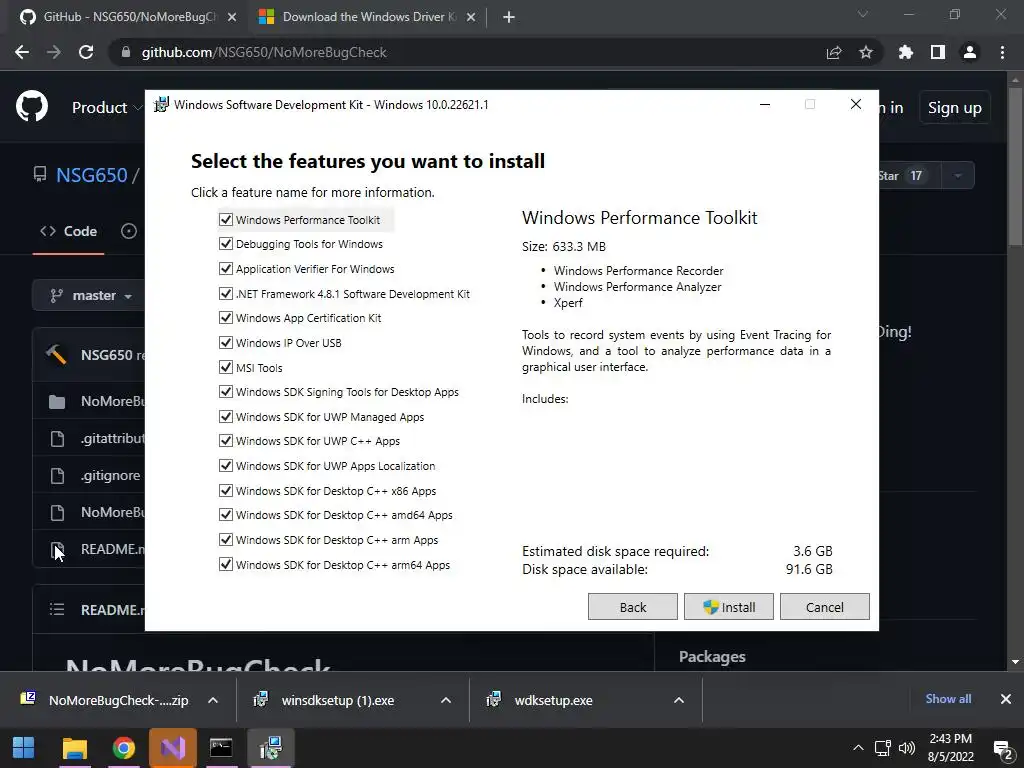Expand the Product menu on GitHub
Viewport: 1024px width, 768px height.
106,108
